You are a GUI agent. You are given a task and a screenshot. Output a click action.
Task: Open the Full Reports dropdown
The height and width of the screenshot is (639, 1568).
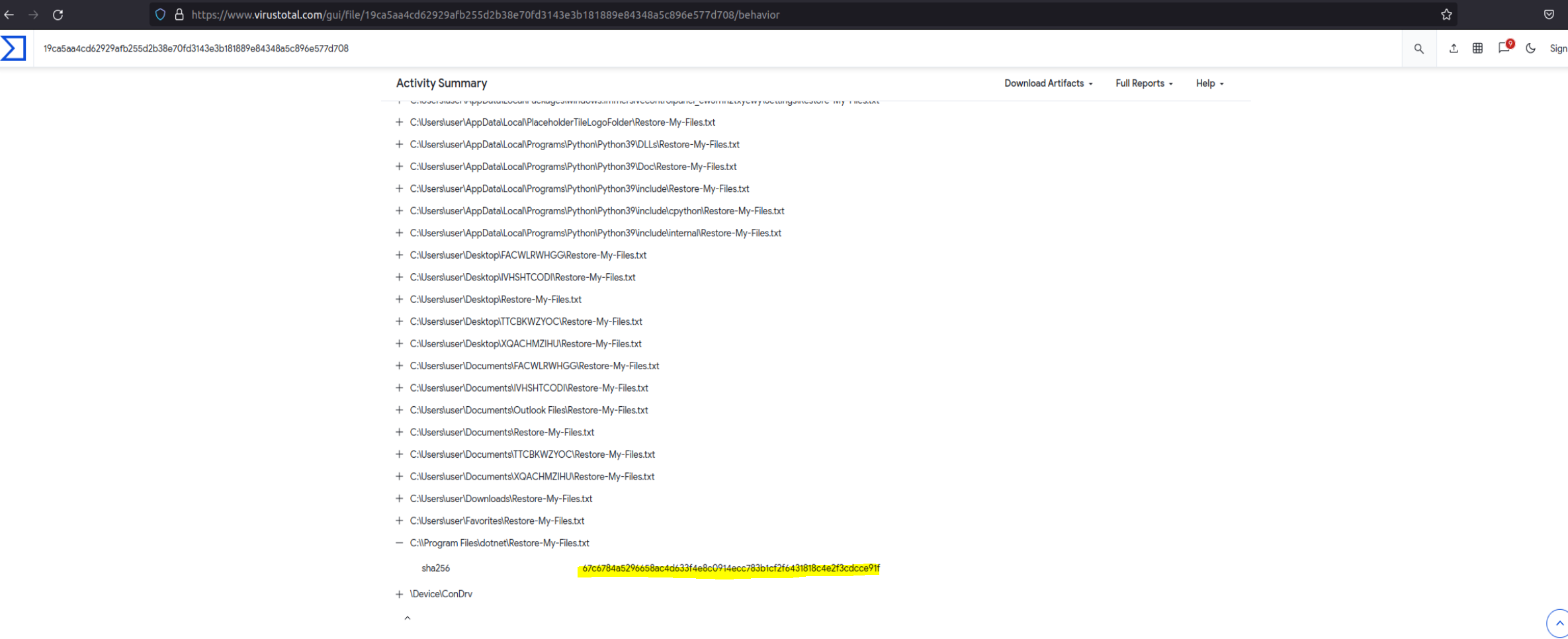1144,83
